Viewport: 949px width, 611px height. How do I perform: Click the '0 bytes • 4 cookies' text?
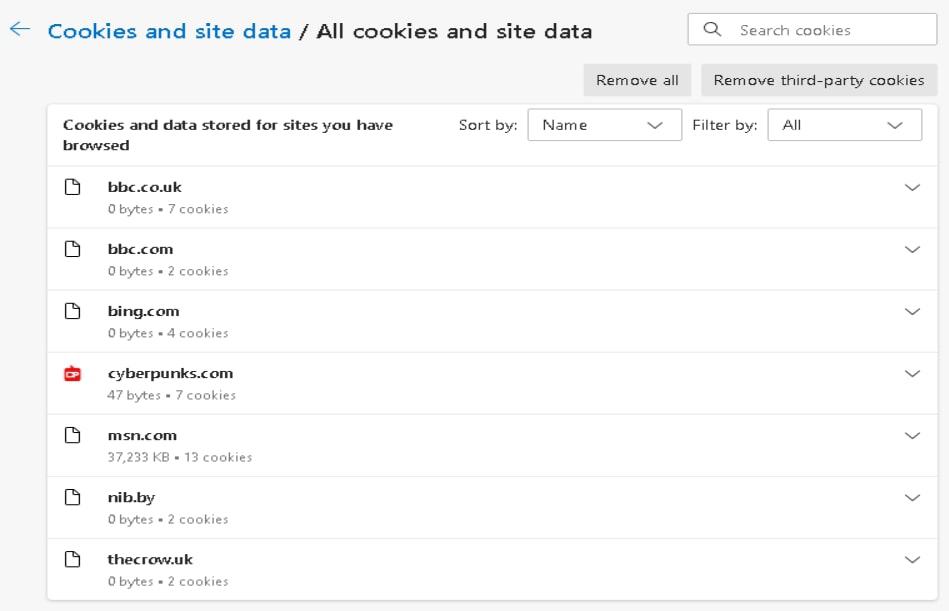tap(168, 333)
